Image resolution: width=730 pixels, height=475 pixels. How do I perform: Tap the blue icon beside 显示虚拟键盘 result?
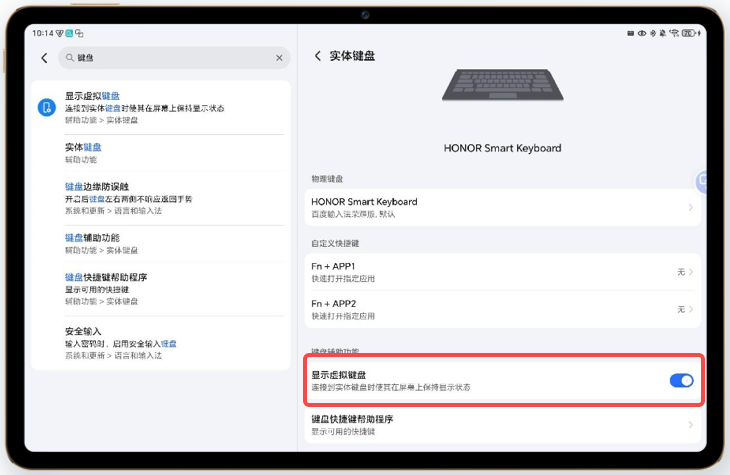click(46, 107)
